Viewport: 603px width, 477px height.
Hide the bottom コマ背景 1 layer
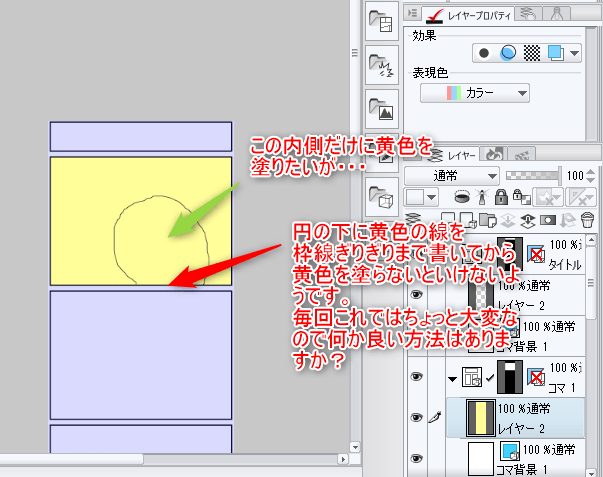tap(416, 458)
